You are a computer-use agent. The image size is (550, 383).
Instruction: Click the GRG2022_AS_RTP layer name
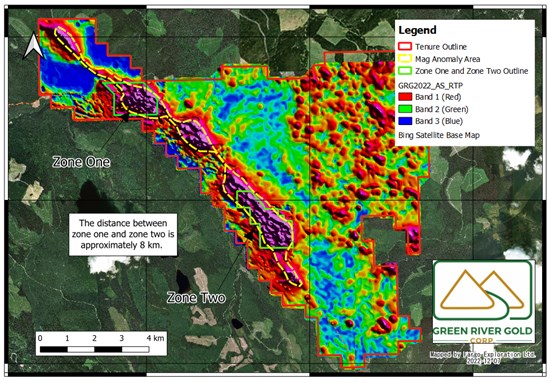pos(431,85)
